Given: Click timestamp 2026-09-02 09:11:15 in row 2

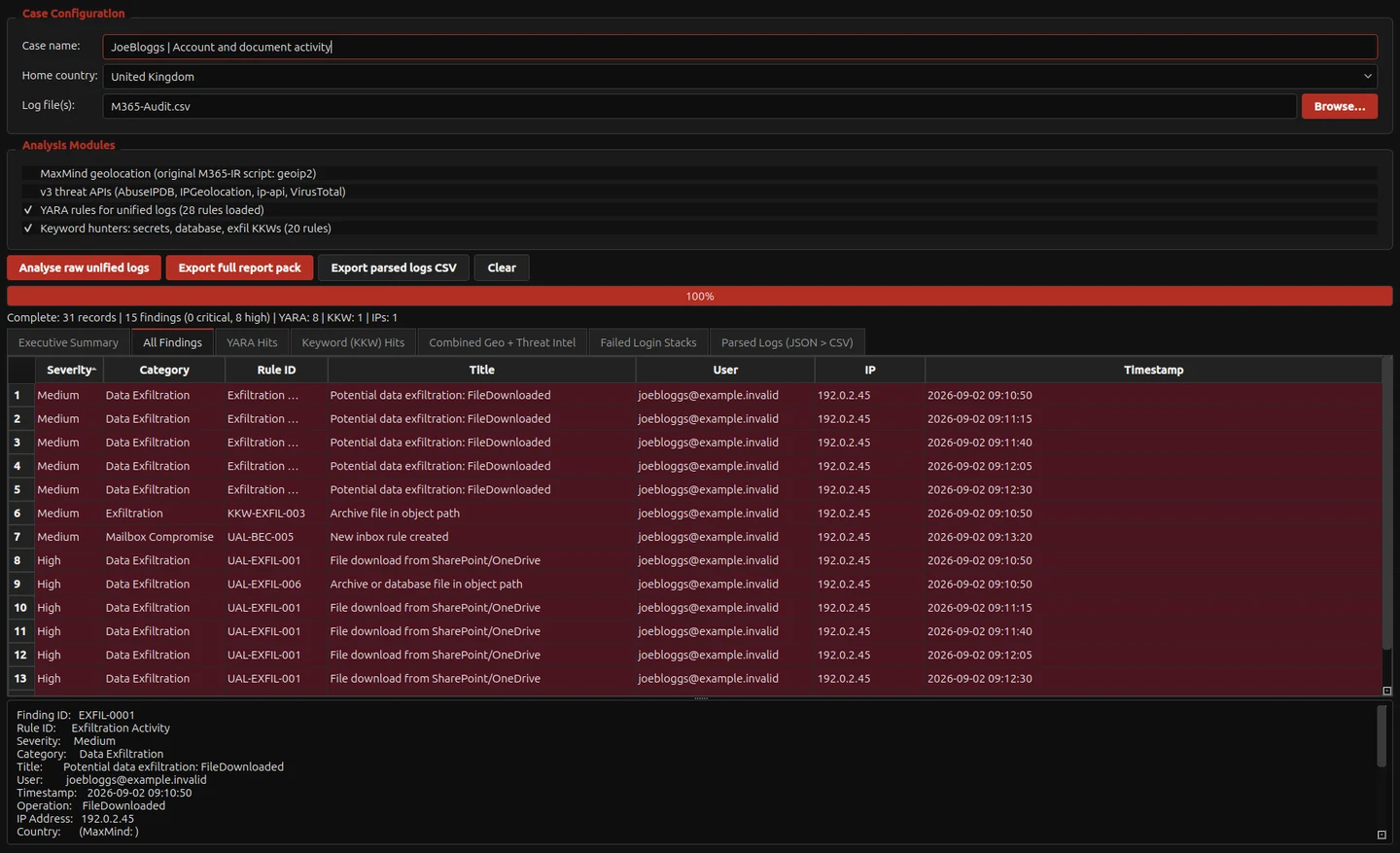Looking at the screenshot, I should pos(1153,418).
